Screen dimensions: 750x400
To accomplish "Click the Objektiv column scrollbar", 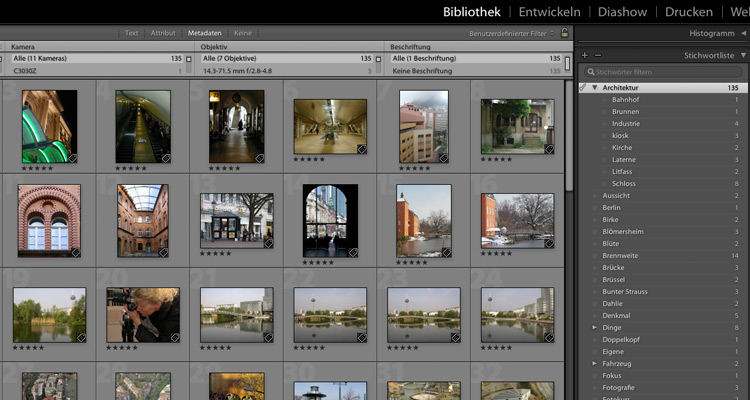I will pyautogui.click(x=378, y=64).
